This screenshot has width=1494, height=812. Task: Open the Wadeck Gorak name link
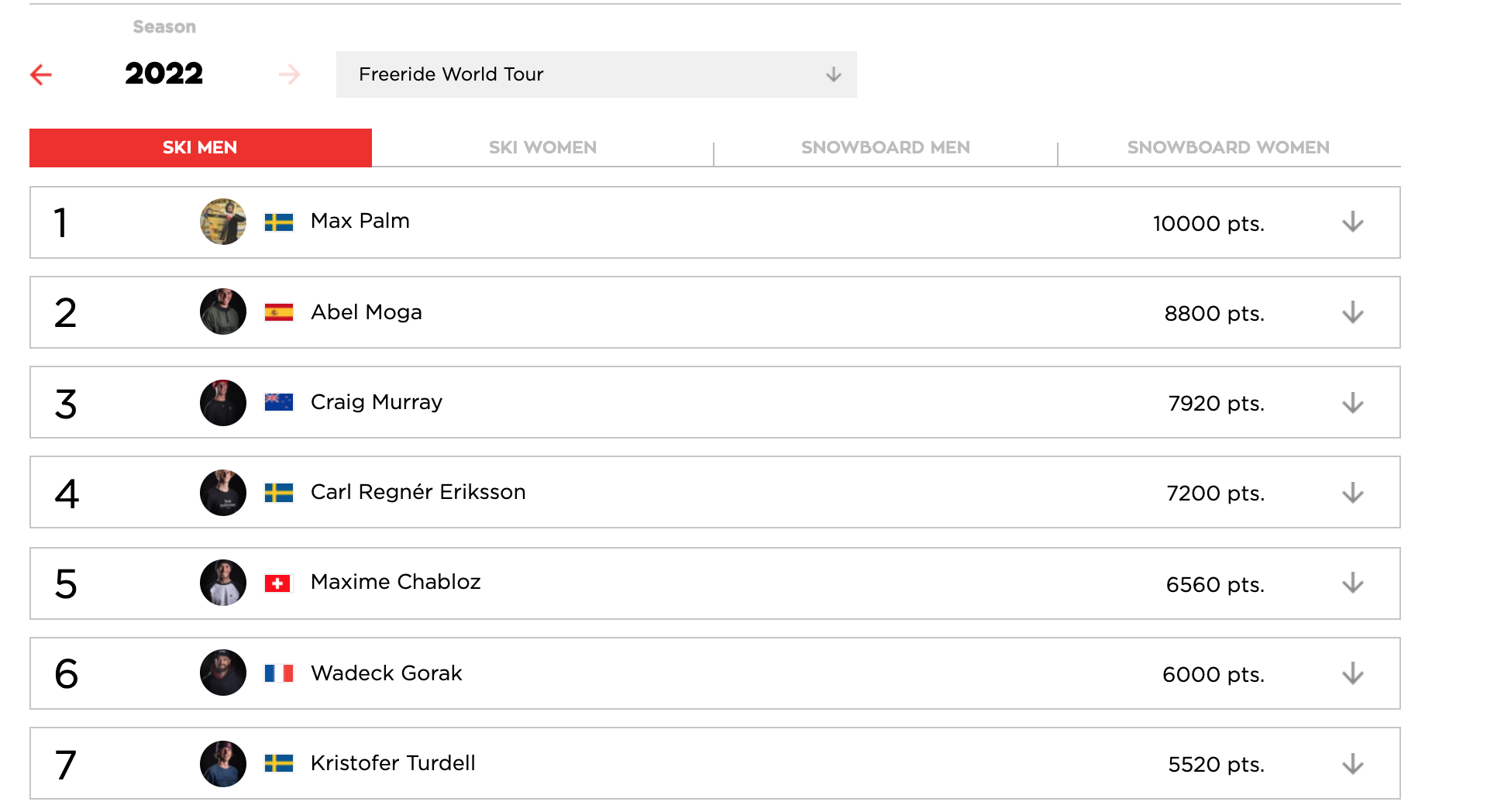[386, 673]
